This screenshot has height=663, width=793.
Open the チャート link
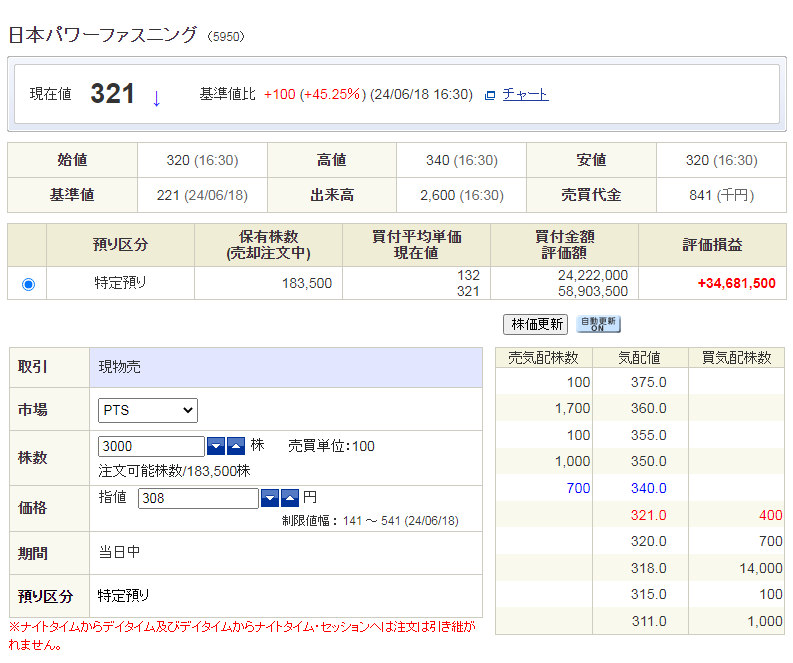click(x=525, y=95)
